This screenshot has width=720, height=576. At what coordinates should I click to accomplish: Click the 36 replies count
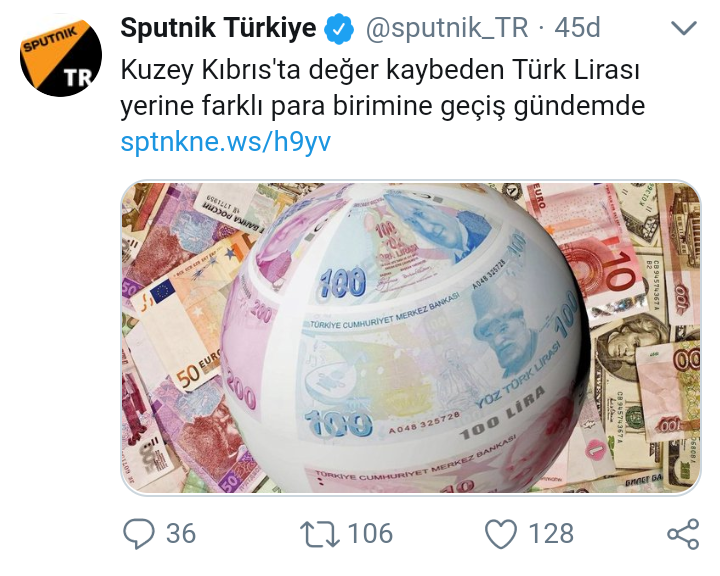[x=181, y=534]
